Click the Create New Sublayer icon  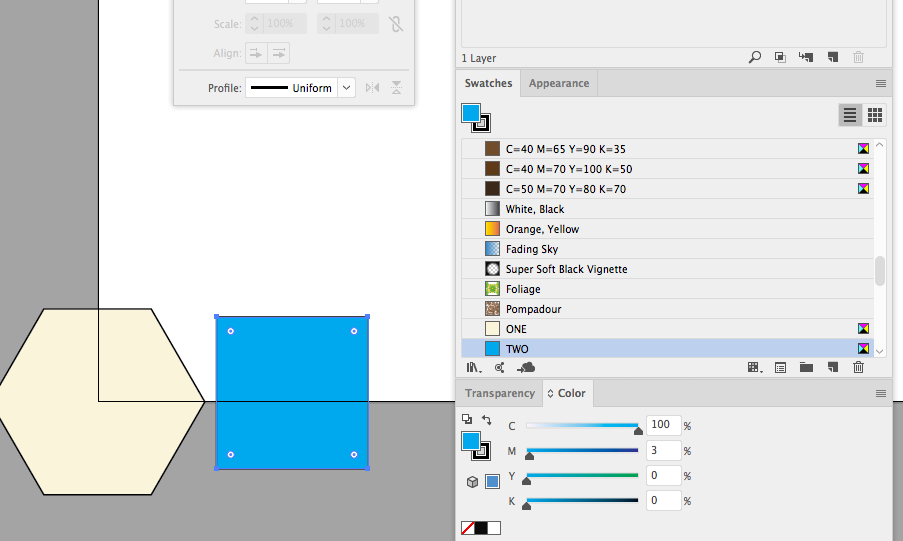coord(806,57)
